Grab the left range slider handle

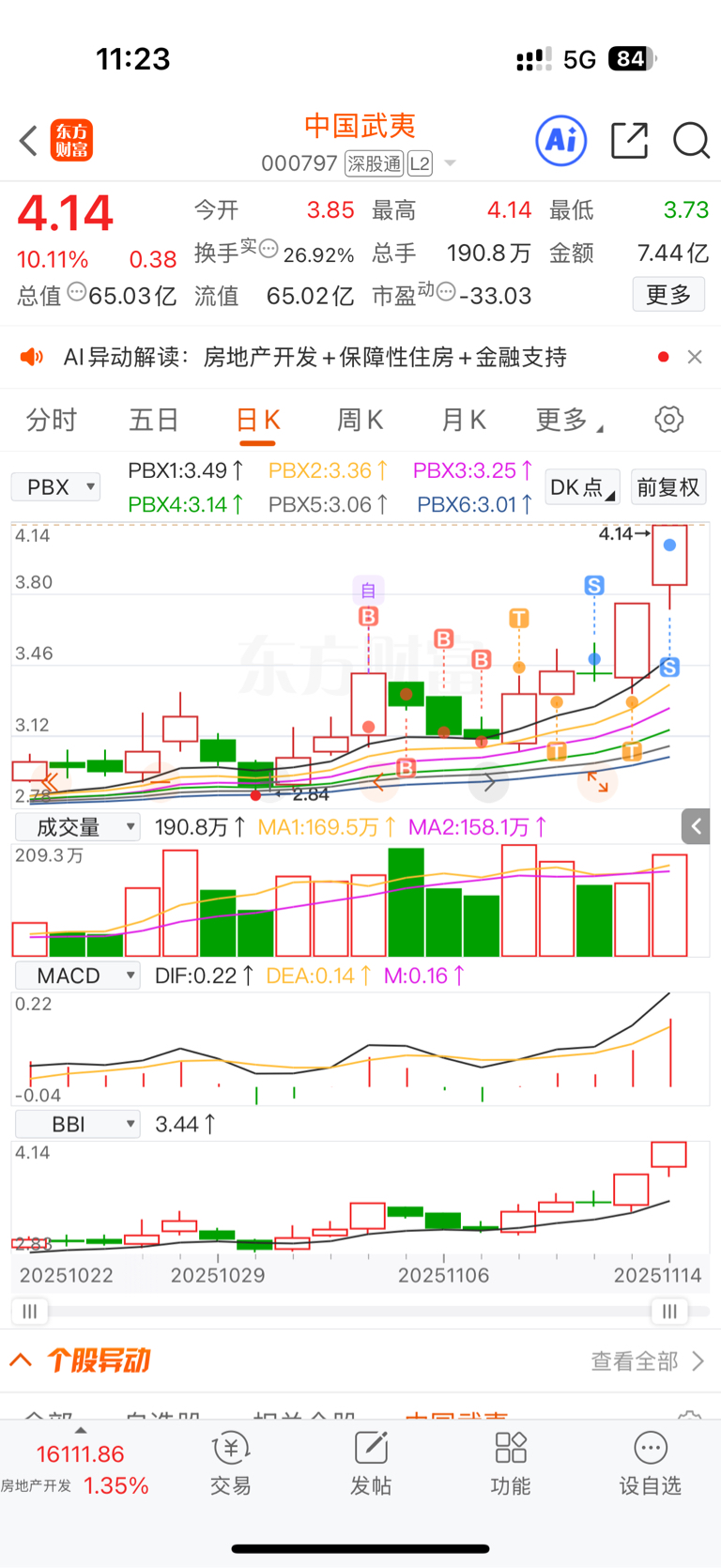coord(29,1311)
